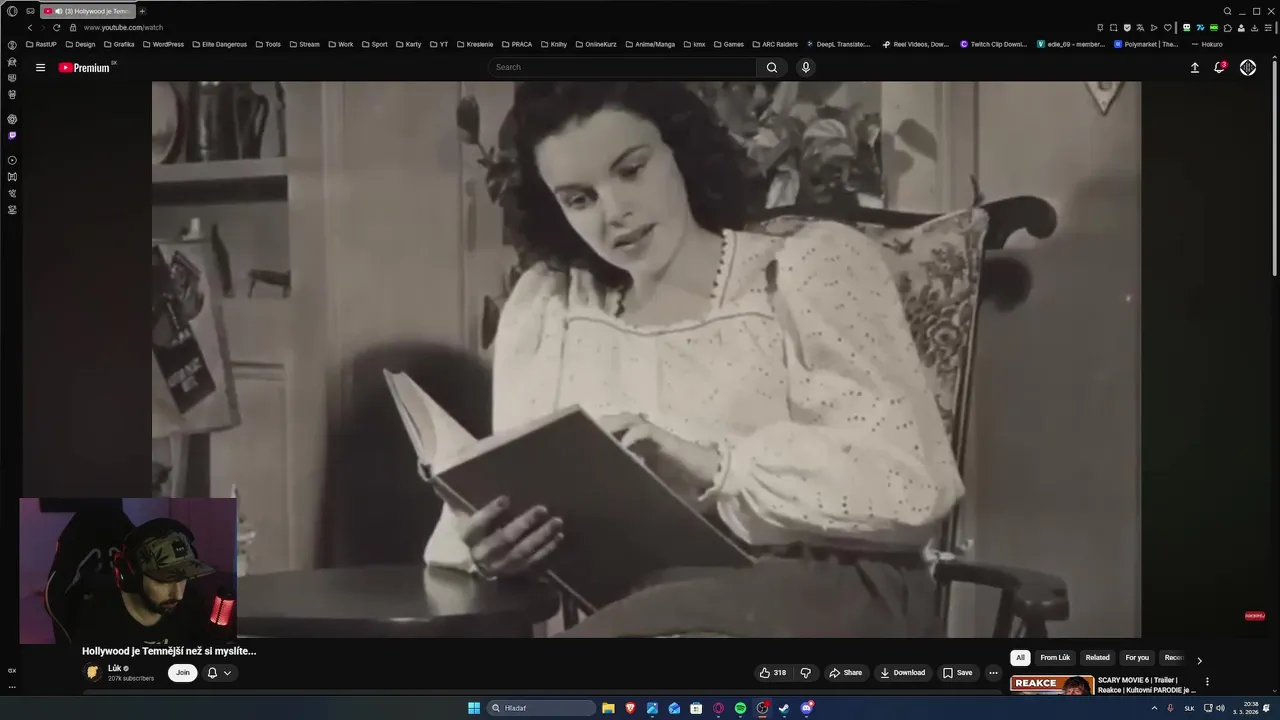The width and height of the screenshot is (1280, 720).
Task: Open the DeepL Translate bookmark
Action: coord(838,44)
